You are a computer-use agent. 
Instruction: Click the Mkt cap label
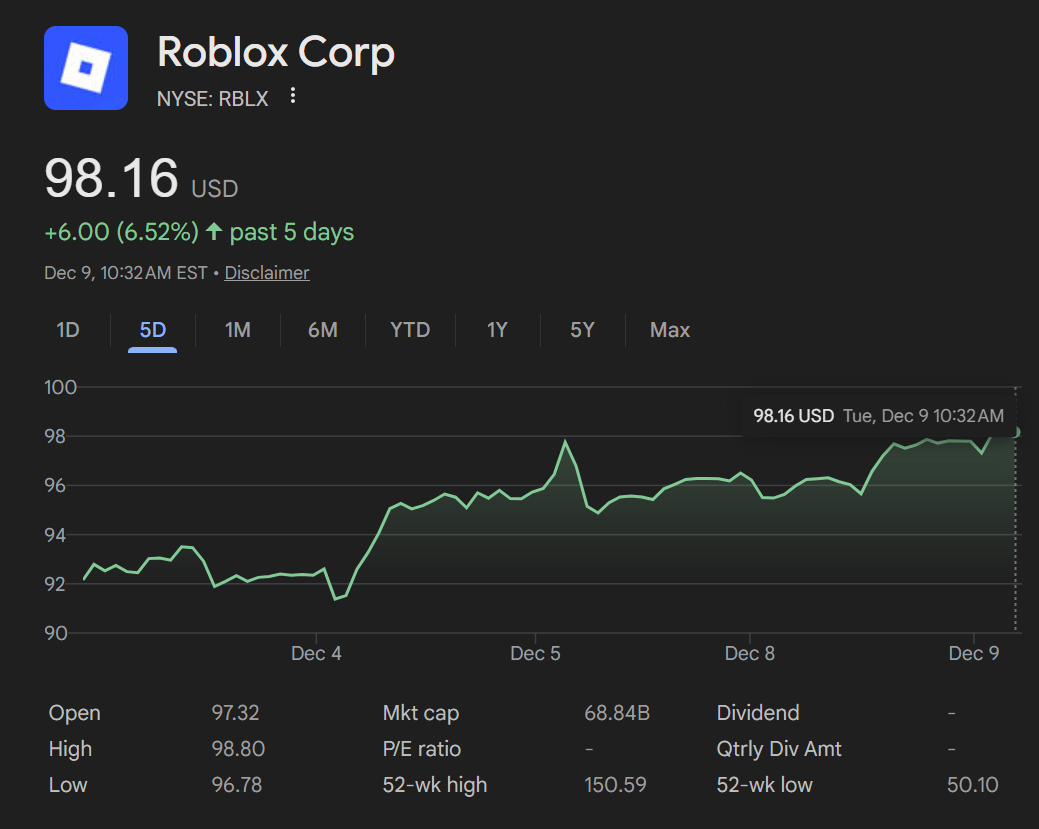pyautogui.click(x=421, y=713)
